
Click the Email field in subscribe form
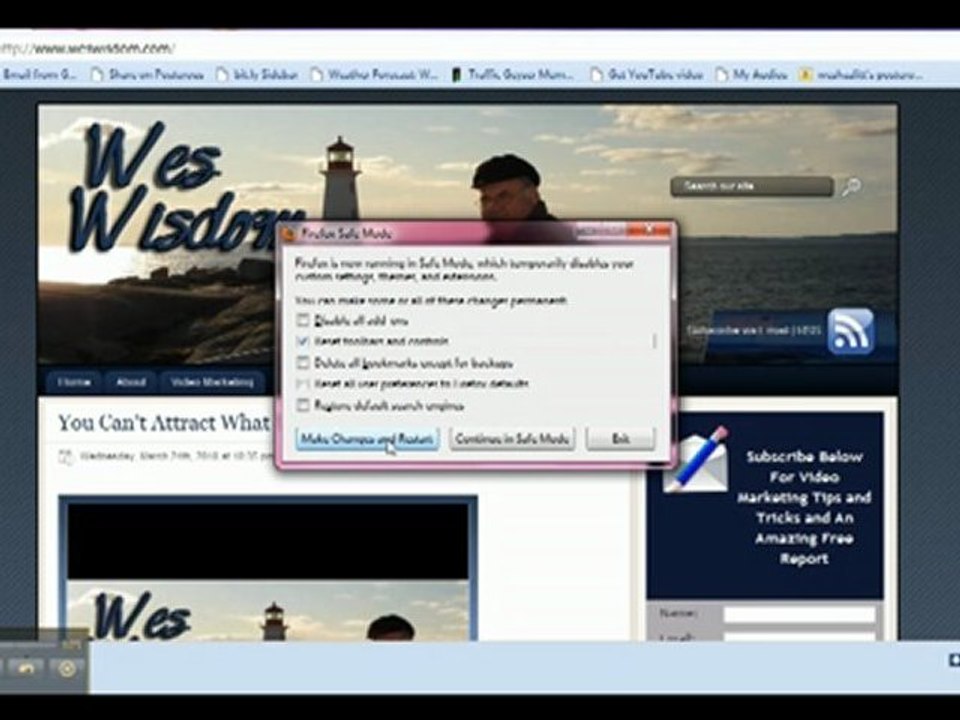(800, 637)
